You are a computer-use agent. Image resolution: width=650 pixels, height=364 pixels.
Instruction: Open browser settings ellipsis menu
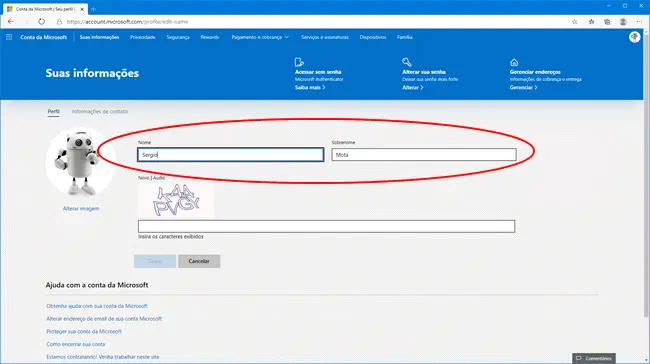click(639, 22)
